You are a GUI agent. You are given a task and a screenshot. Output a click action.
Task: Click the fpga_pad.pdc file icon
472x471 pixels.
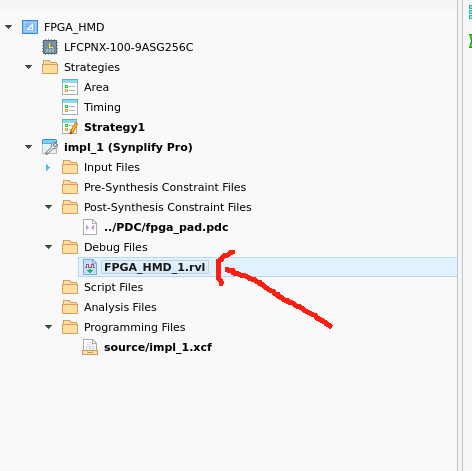(x=90, y=227)
